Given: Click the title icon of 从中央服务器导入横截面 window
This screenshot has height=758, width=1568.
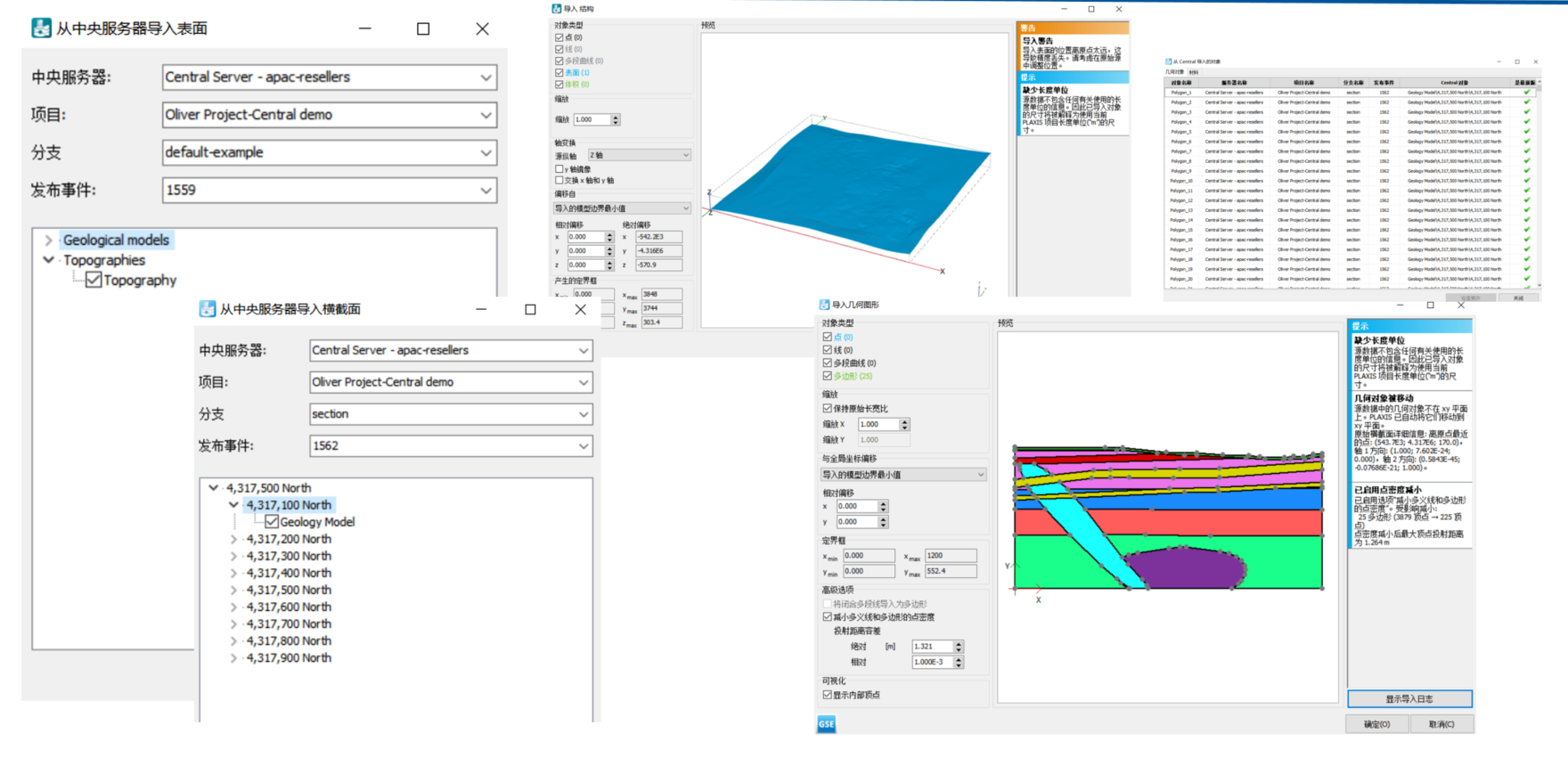Looking at the screenshot, I should [x=208, y=309].
